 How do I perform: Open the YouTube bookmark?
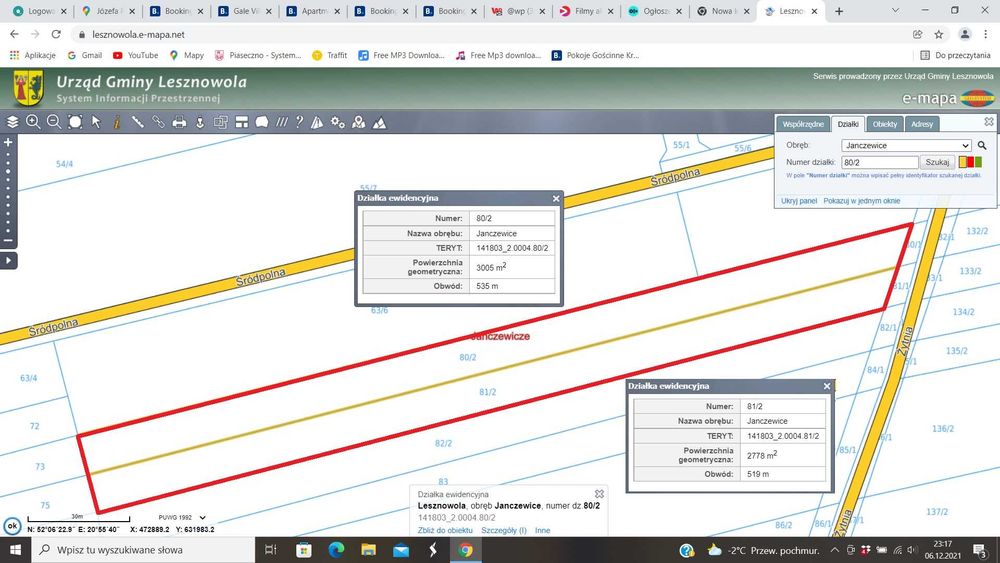click(x=135, y=55)
